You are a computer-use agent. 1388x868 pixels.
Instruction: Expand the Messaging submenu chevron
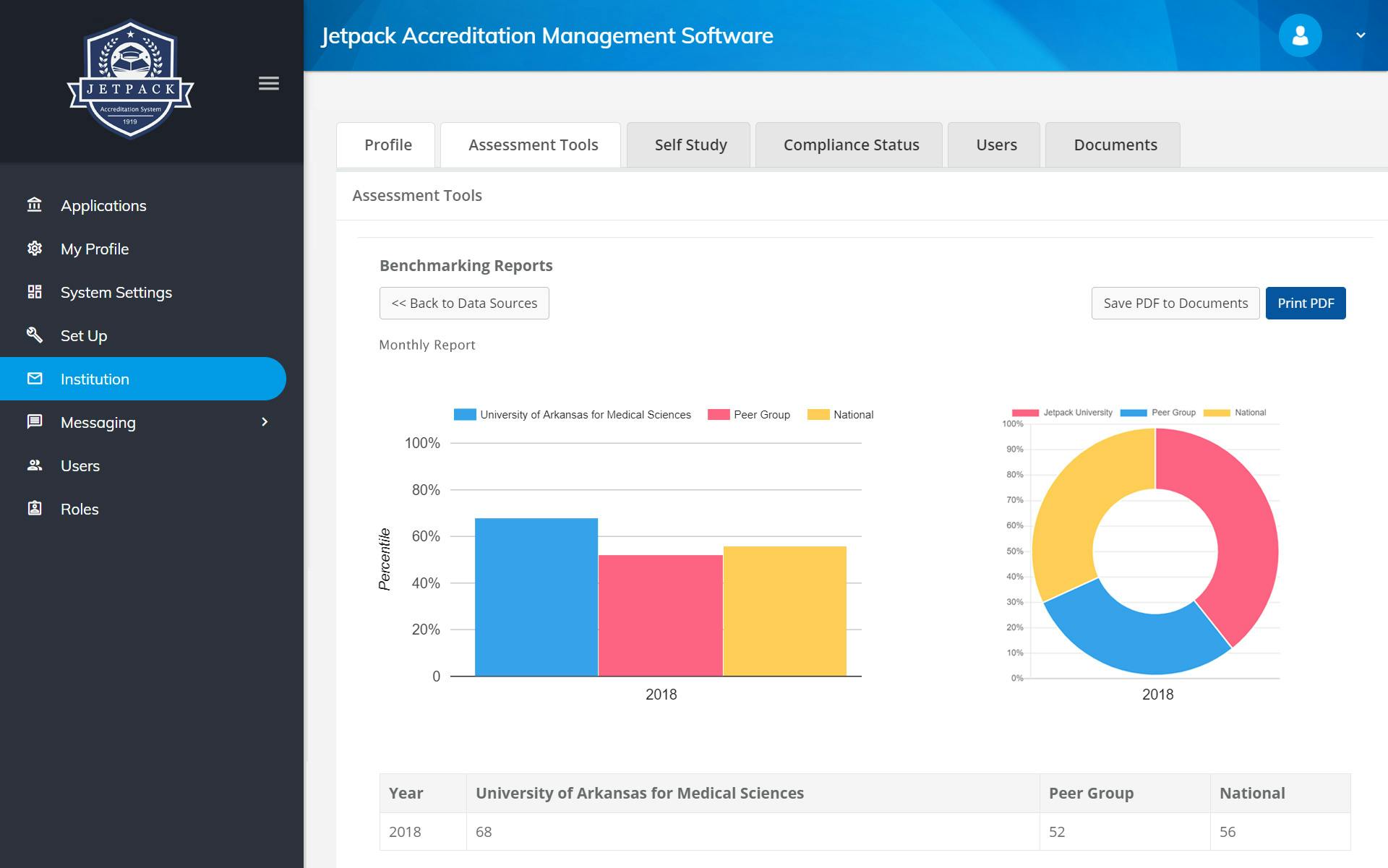(x=265, y=422)
